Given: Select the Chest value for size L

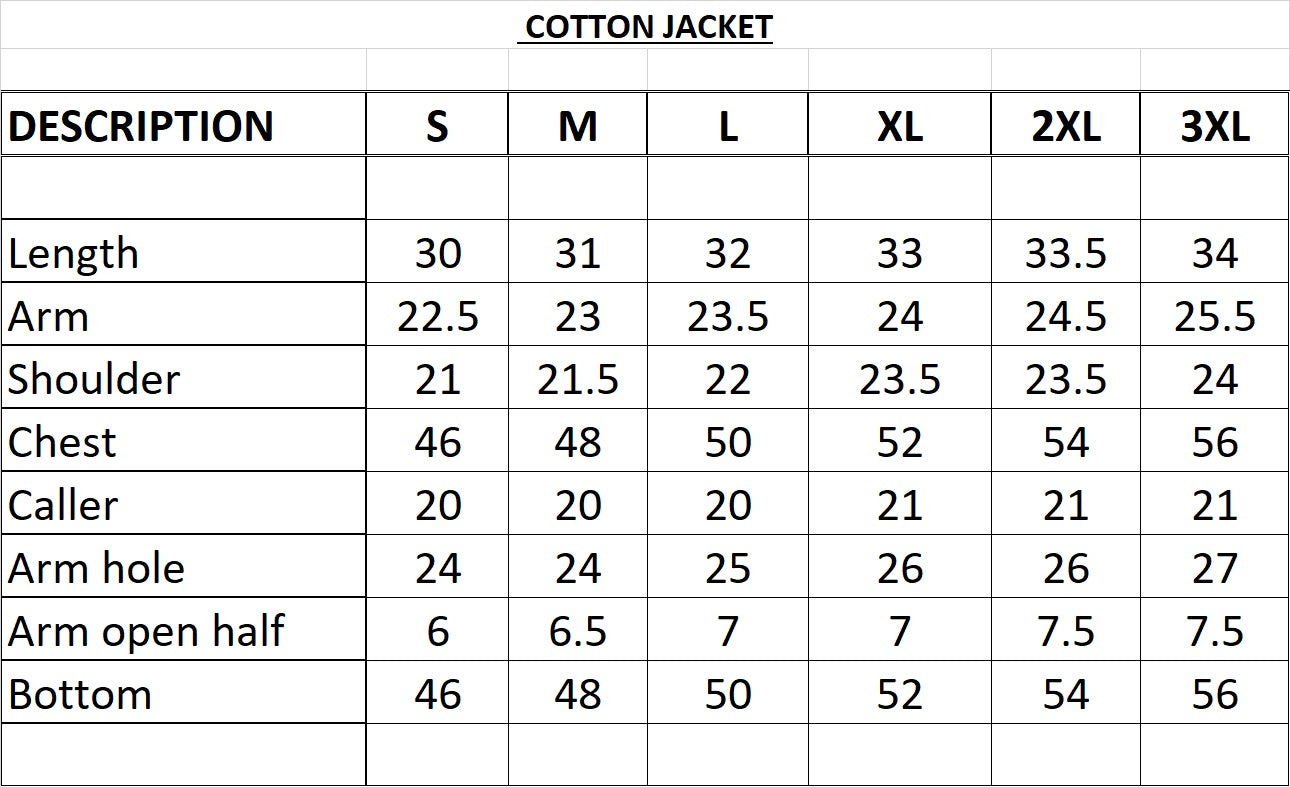Looking at the screenshot, I should click(727, 443).
